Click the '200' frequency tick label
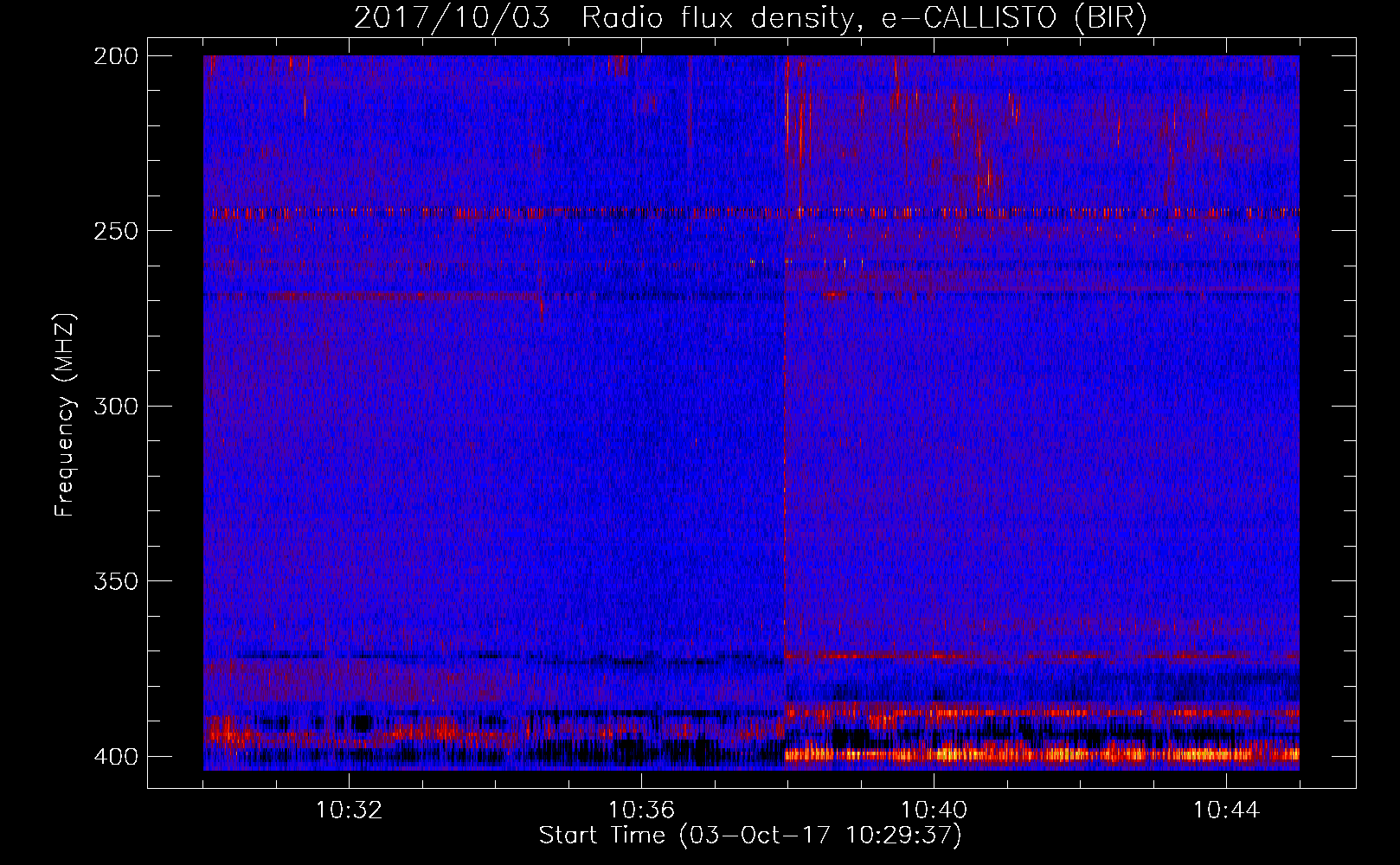1400x865 pixels. coord(116,56)
